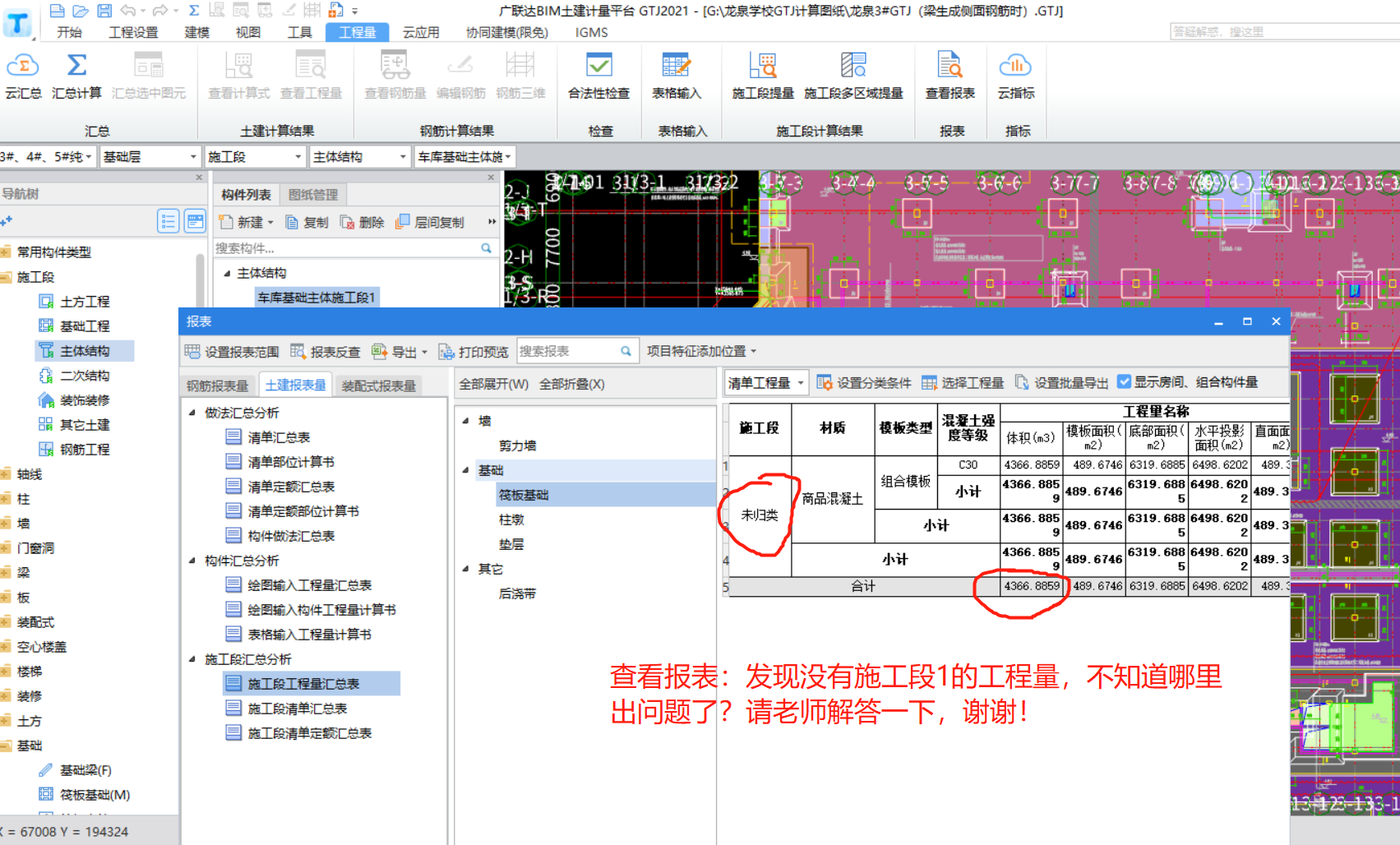This screenshot has height=845, width=1400.
Task: Click 删除 in component list toolbar
Action: click(x=363, y=222)
